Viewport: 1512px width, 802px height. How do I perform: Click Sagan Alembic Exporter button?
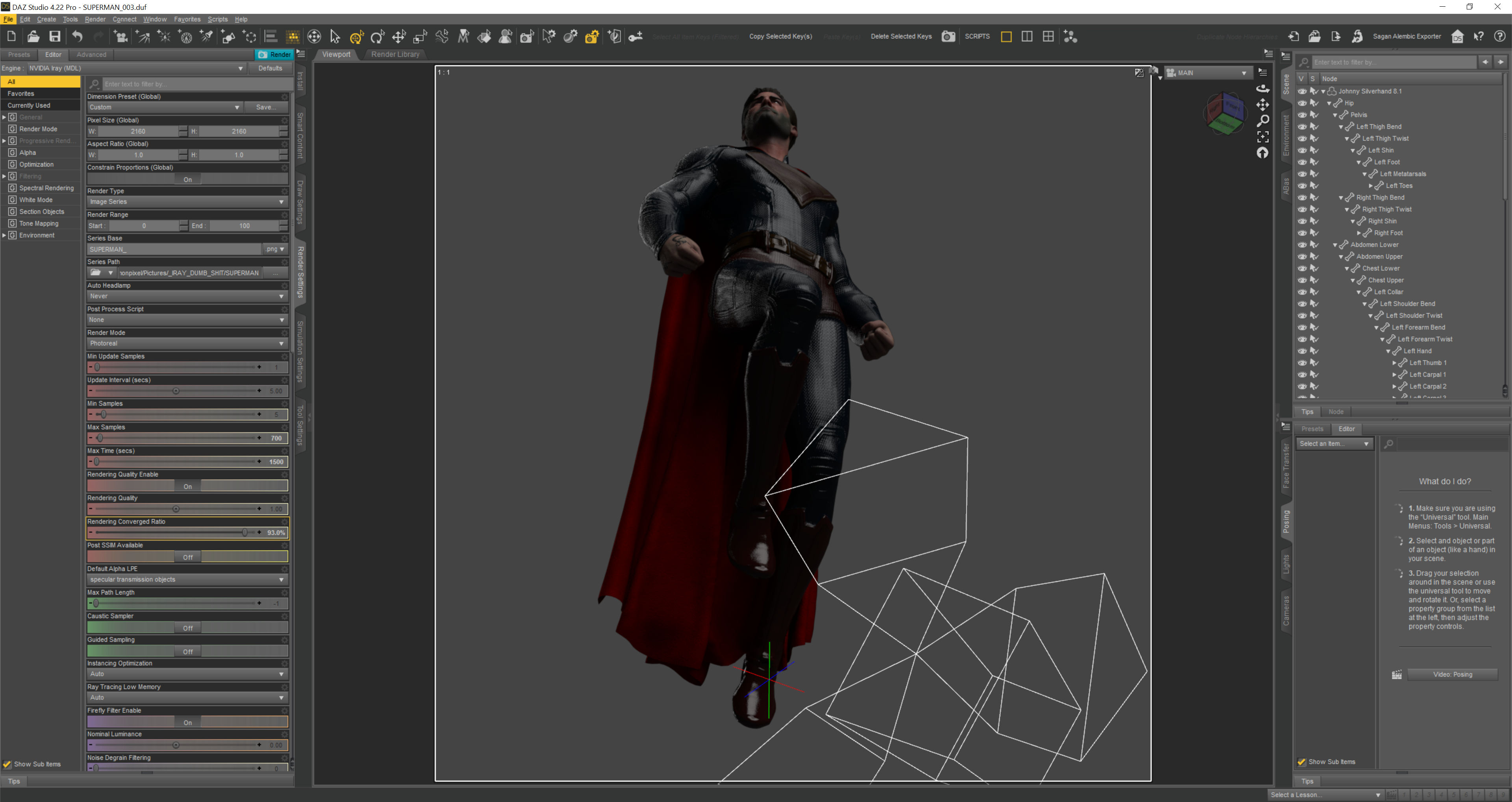tap(1406, 36)
